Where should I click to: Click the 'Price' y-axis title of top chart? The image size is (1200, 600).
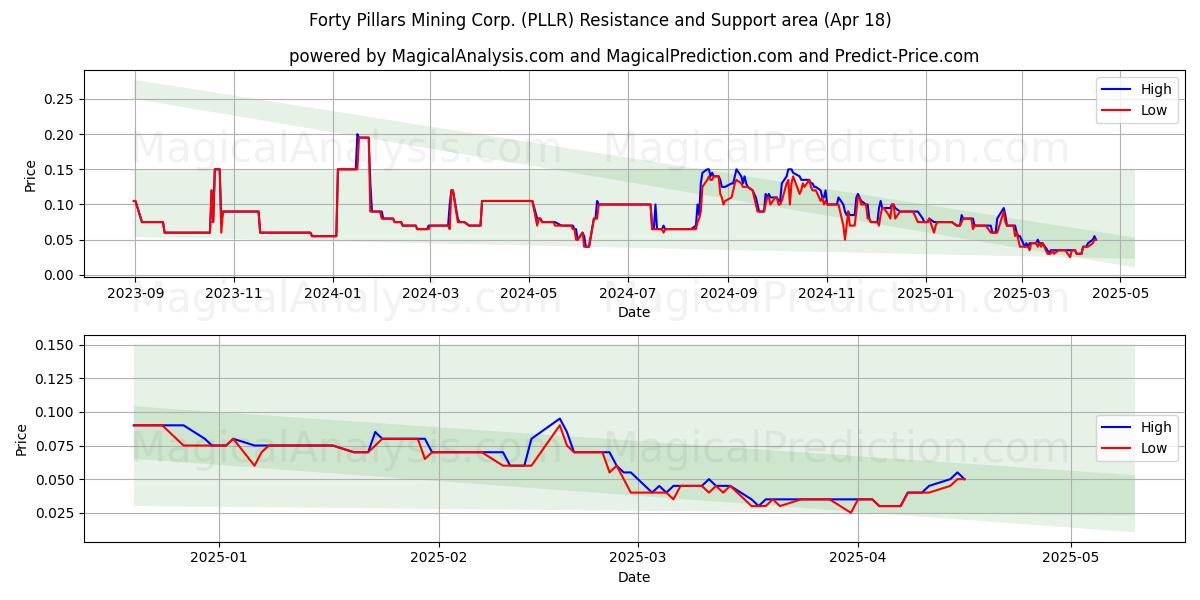[30, 174]
